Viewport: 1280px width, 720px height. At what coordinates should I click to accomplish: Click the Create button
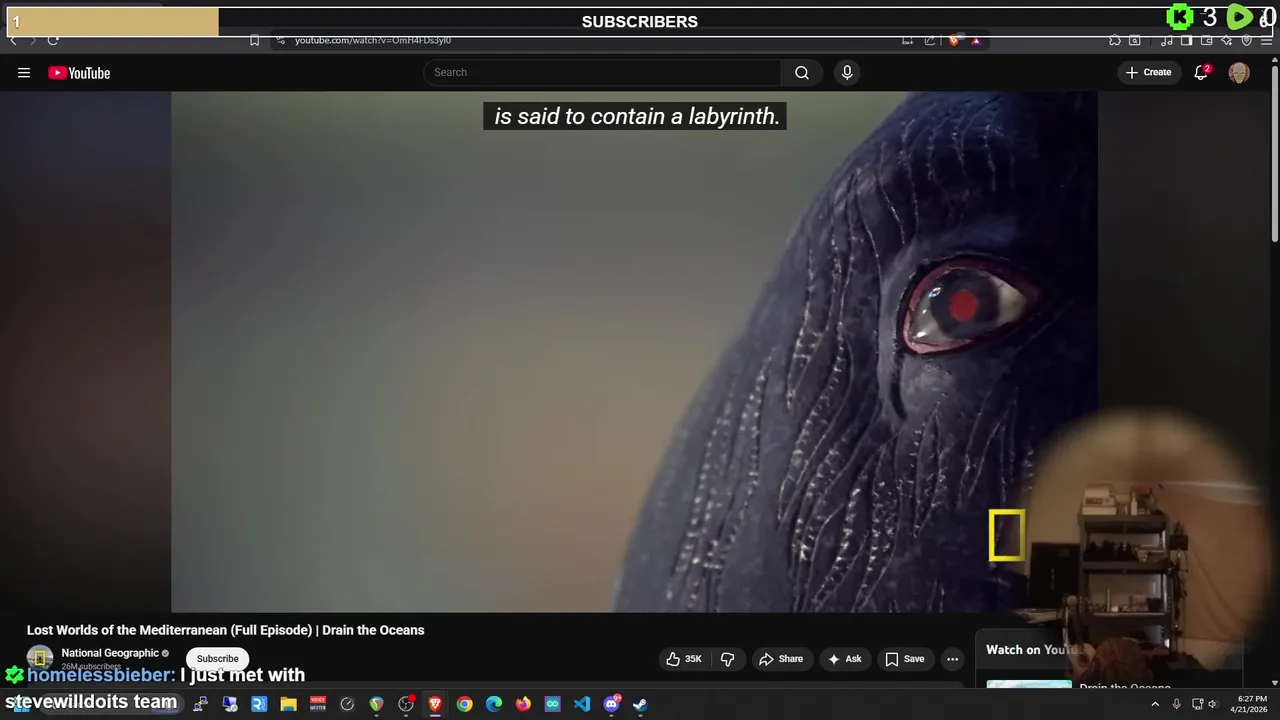coord(1148,72)
